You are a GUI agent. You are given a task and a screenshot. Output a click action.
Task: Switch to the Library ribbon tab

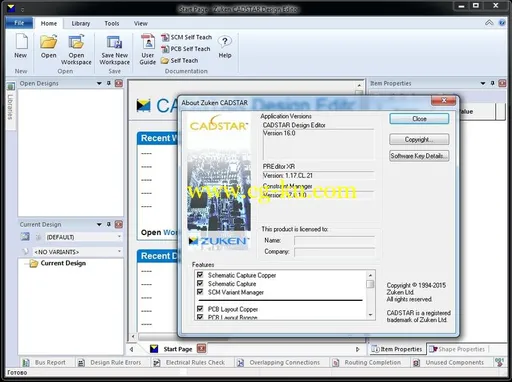(81, 23)
